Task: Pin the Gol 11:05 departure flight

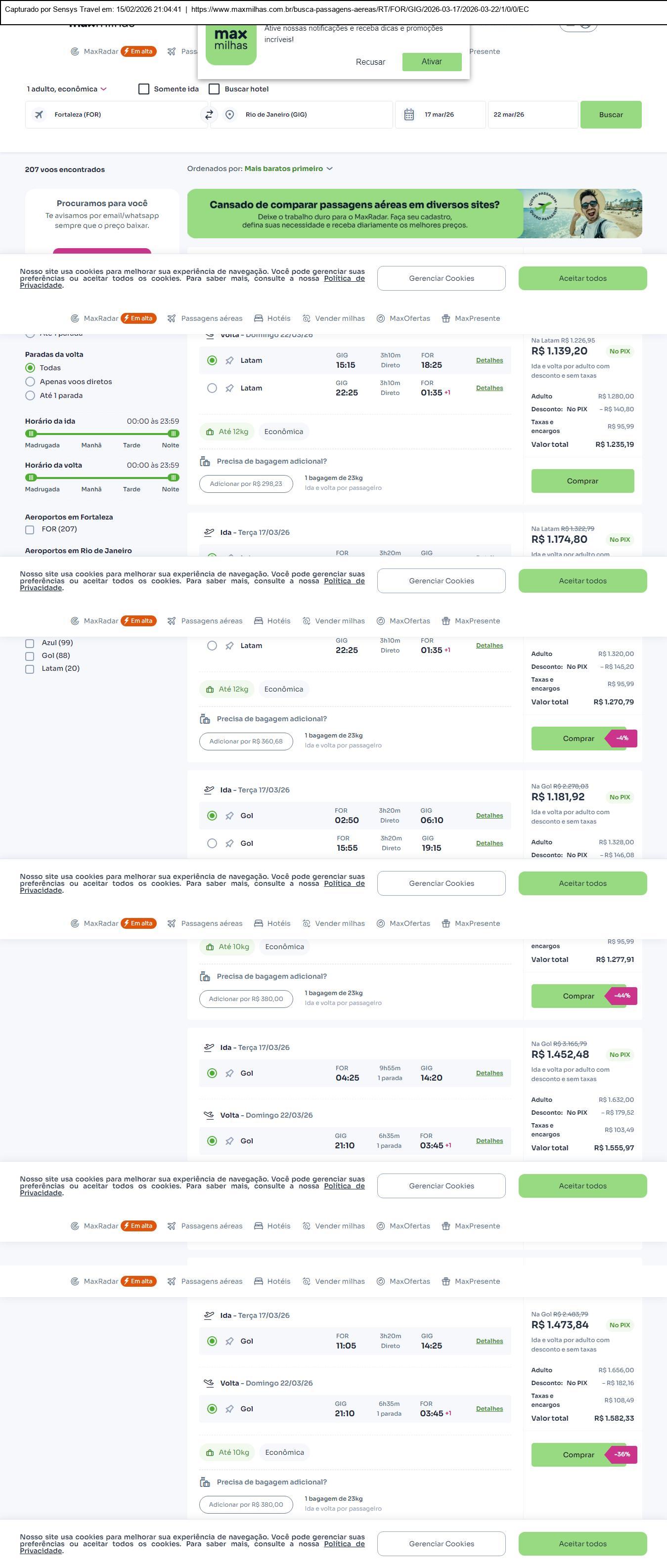Action: pyautogui.click(x=229, y=1341)
